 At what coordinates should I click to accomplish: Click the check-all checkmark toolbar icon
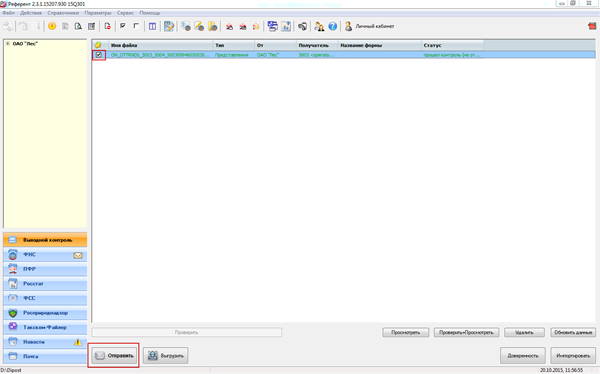(x=123, y=26)
